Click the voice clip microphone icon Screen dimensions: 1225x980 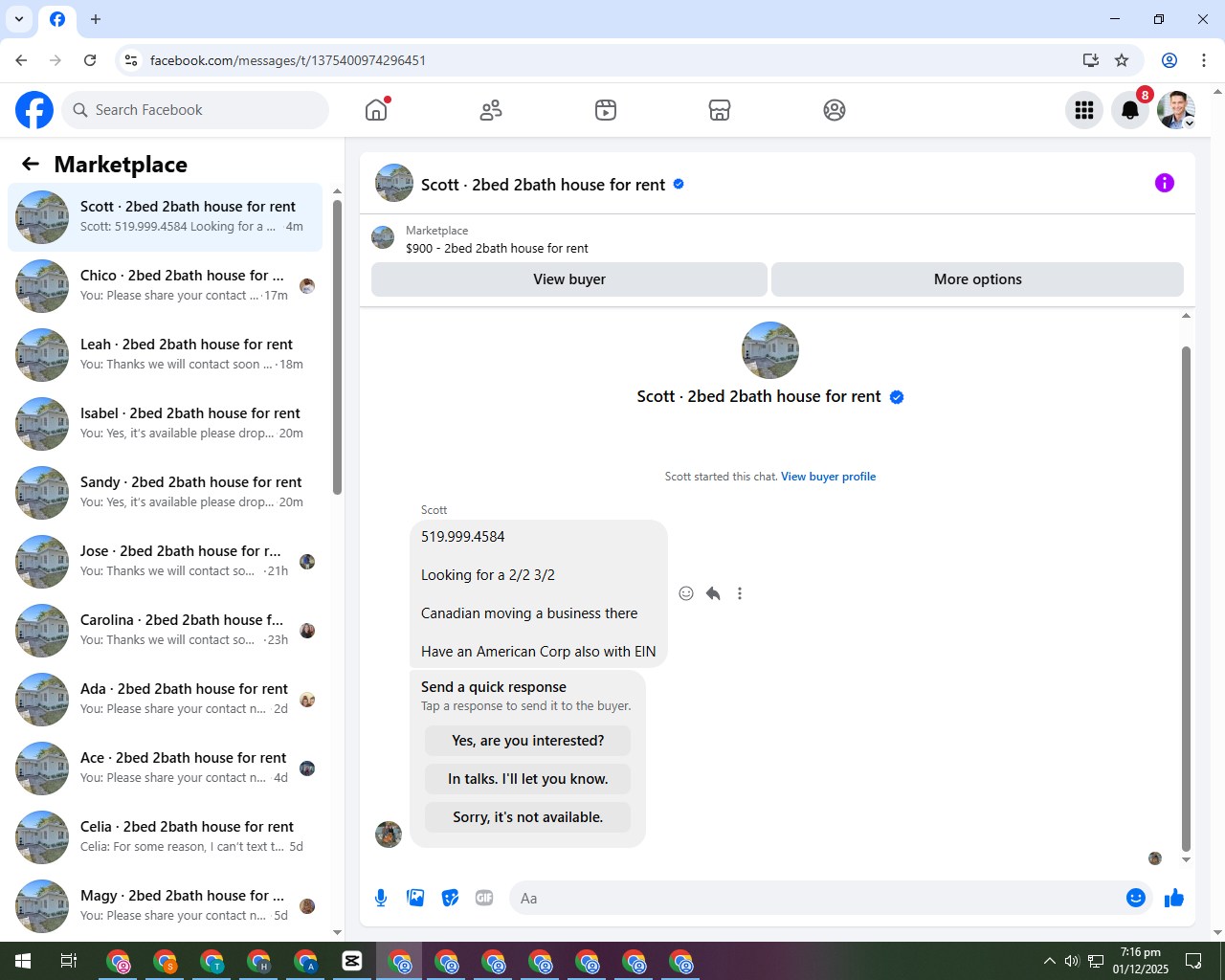pyautogui.click(x=381, y=898)
